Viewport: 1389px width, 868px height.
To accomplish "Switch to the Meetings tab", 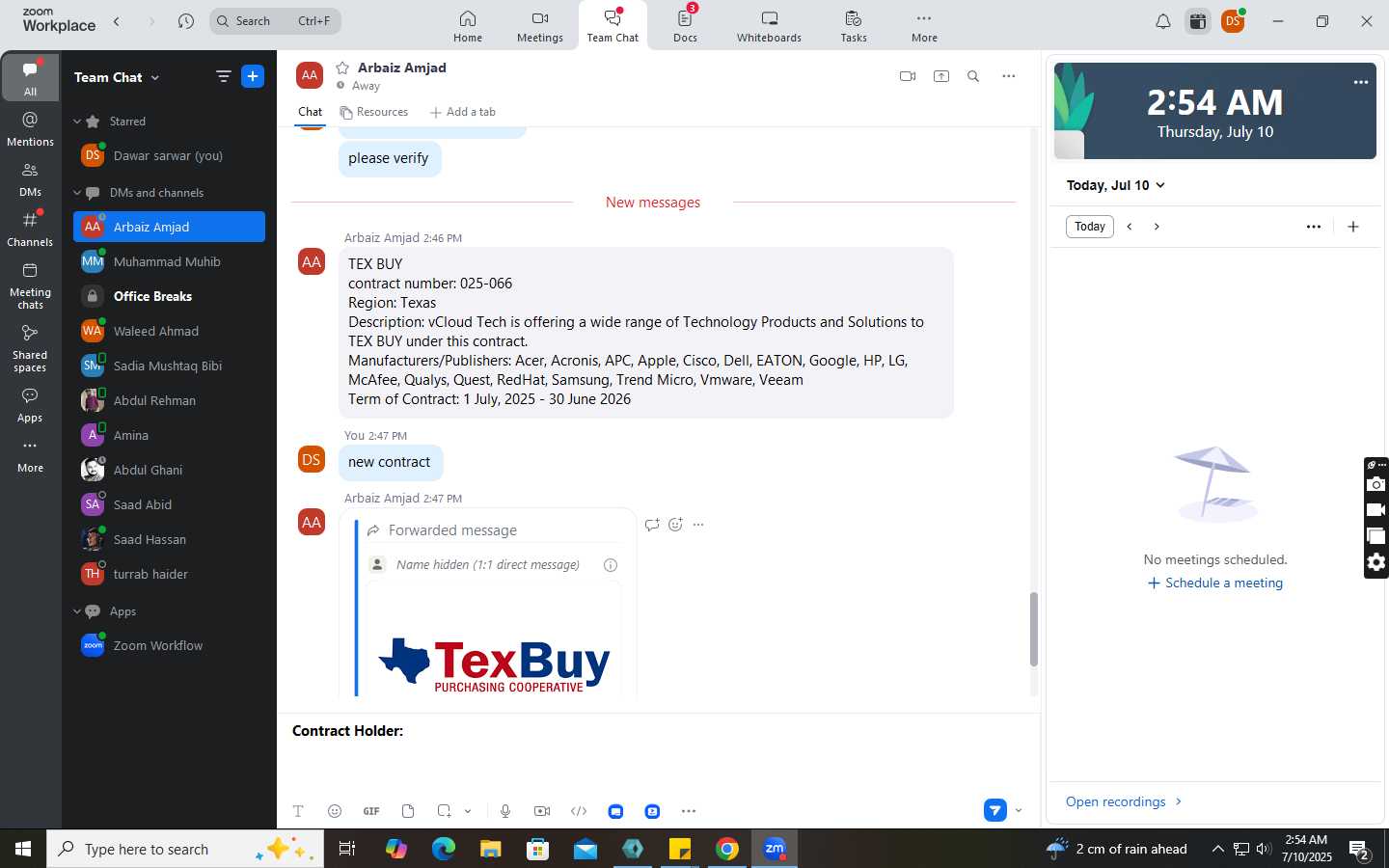I will (x=539, y=26).
